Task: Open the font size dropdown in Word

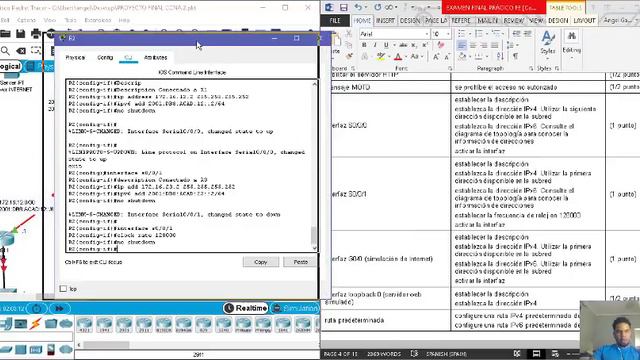Action: (448, 34)
